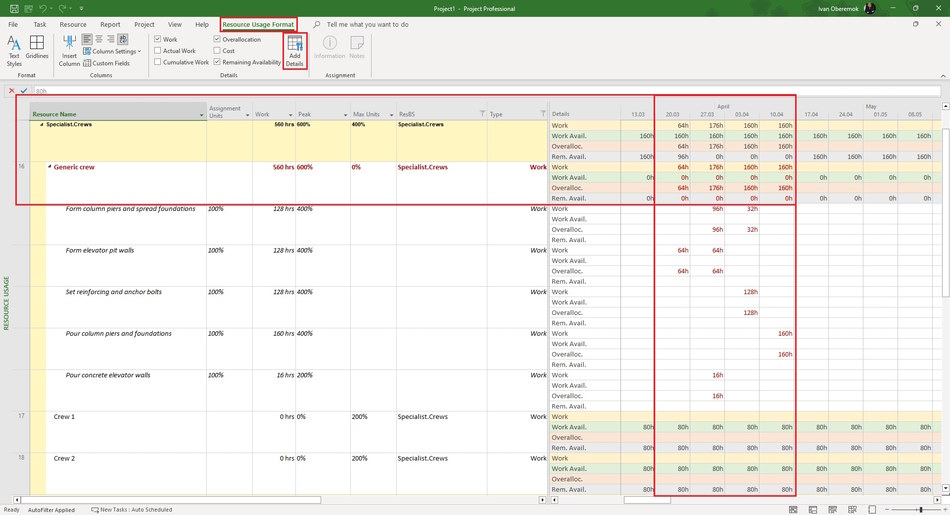Collapse the Specialist.Crews group
The height and width of the screenshot is (515, 950).
coord(42,125)
